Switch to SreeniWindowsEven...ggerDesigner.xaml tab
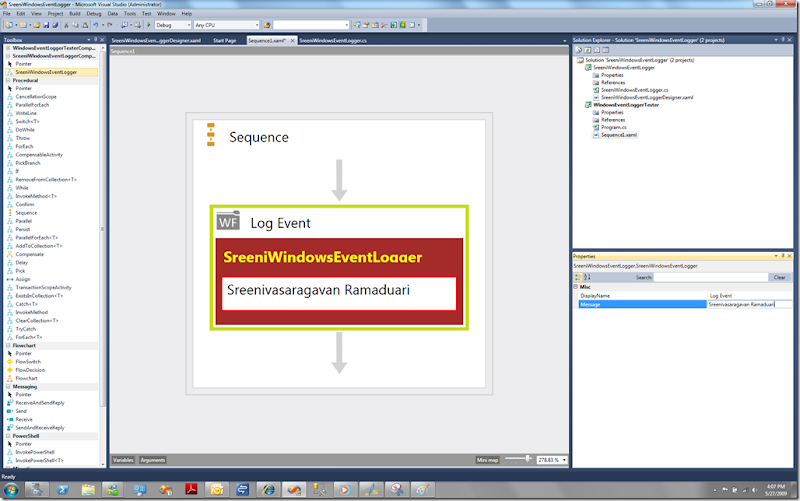 point(156,40)
